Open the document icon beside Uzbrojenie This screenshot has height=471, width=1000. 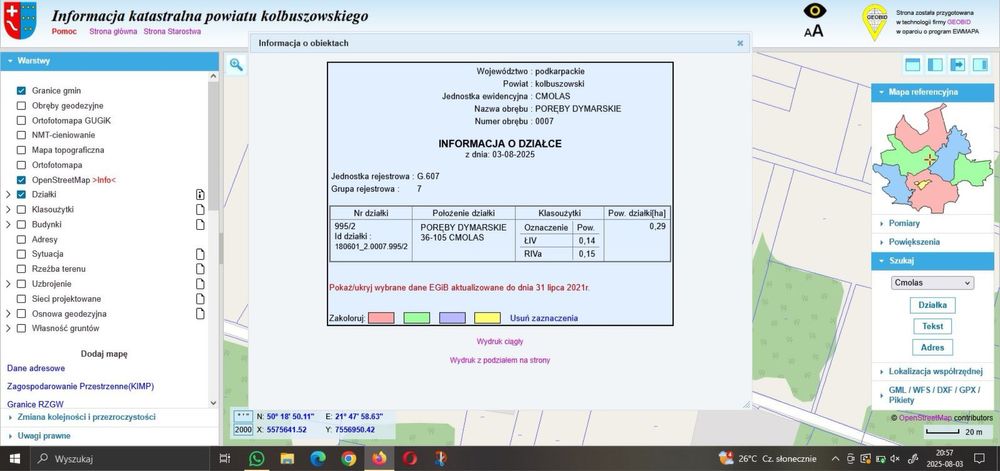(200, 284)
